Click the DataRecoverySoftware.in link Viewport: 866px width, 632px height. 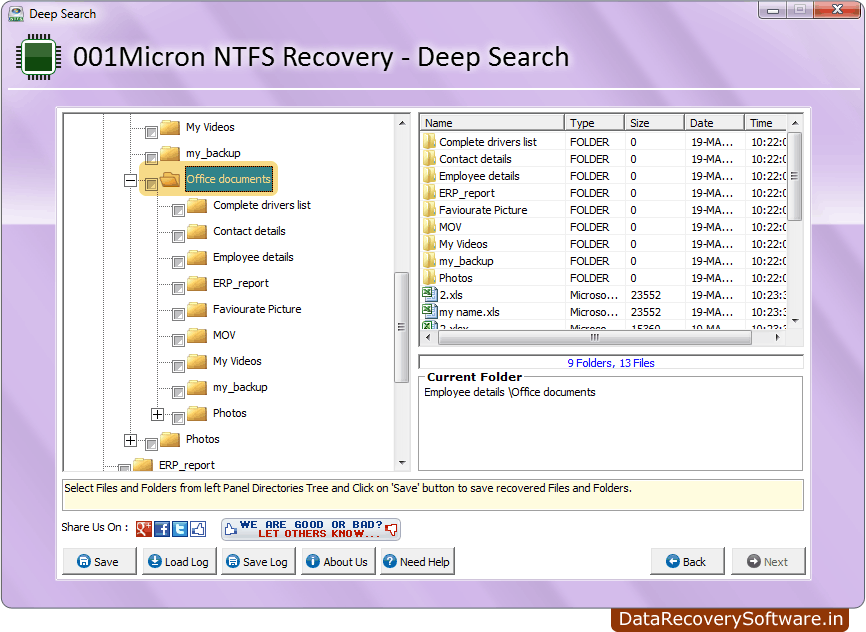coord(730,619)
